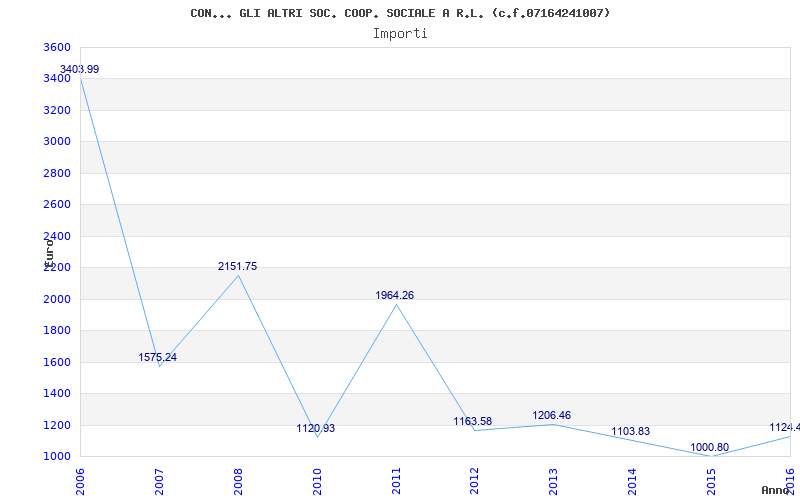Select the 1575.24 value label
The width and height of the screenshot is (800, 500).
pos(157,357)
